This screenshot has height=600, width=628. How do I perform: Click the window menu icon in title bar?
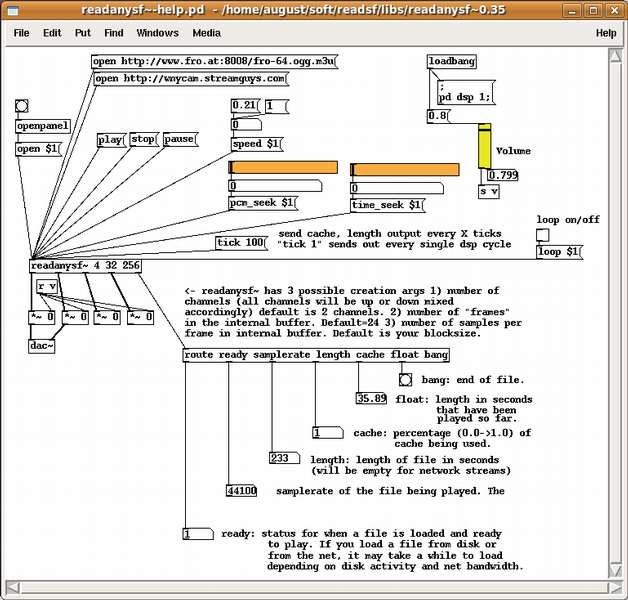tap(13, 10)
